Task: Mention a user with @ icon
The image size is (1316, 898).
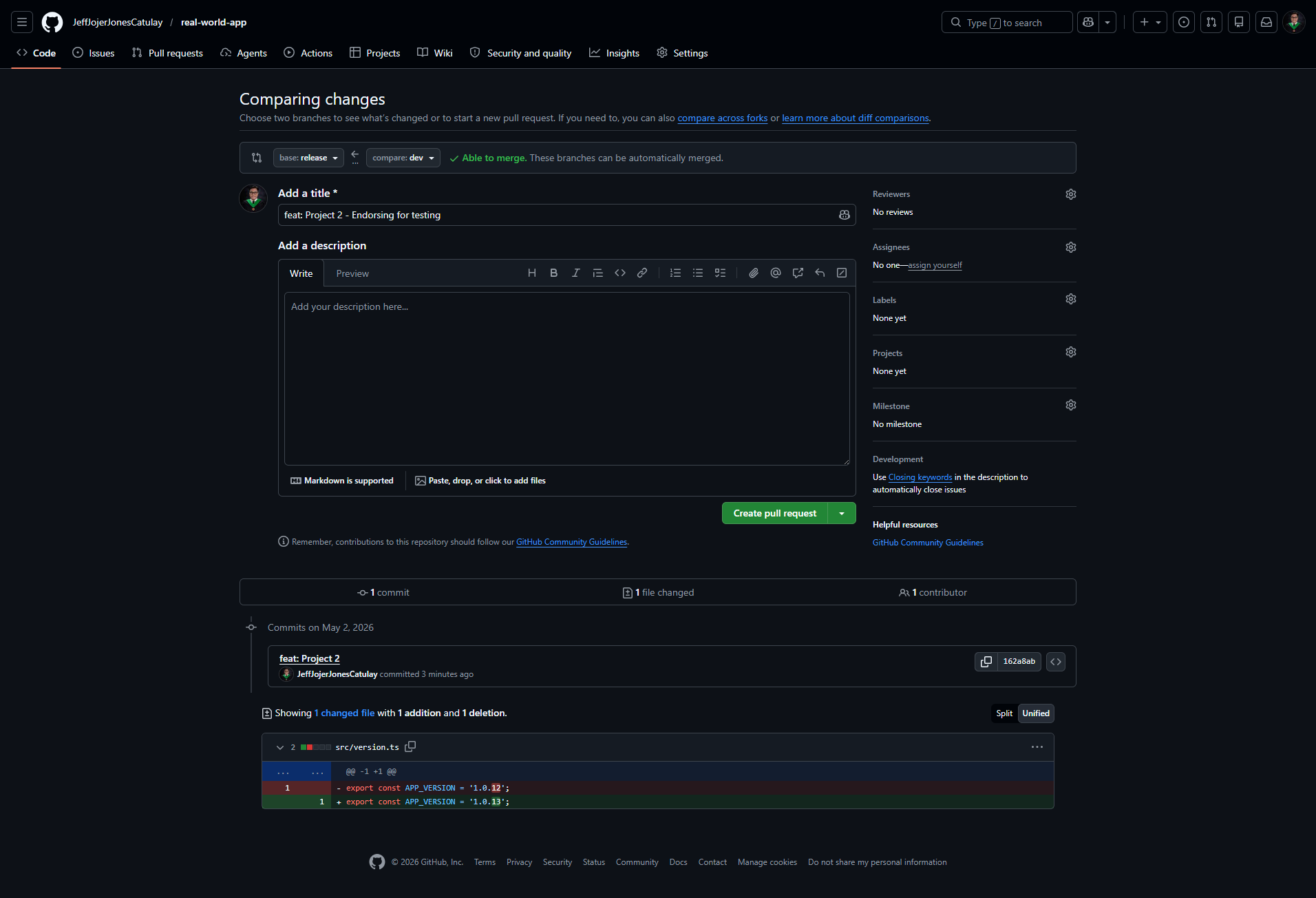Action: 776,273
